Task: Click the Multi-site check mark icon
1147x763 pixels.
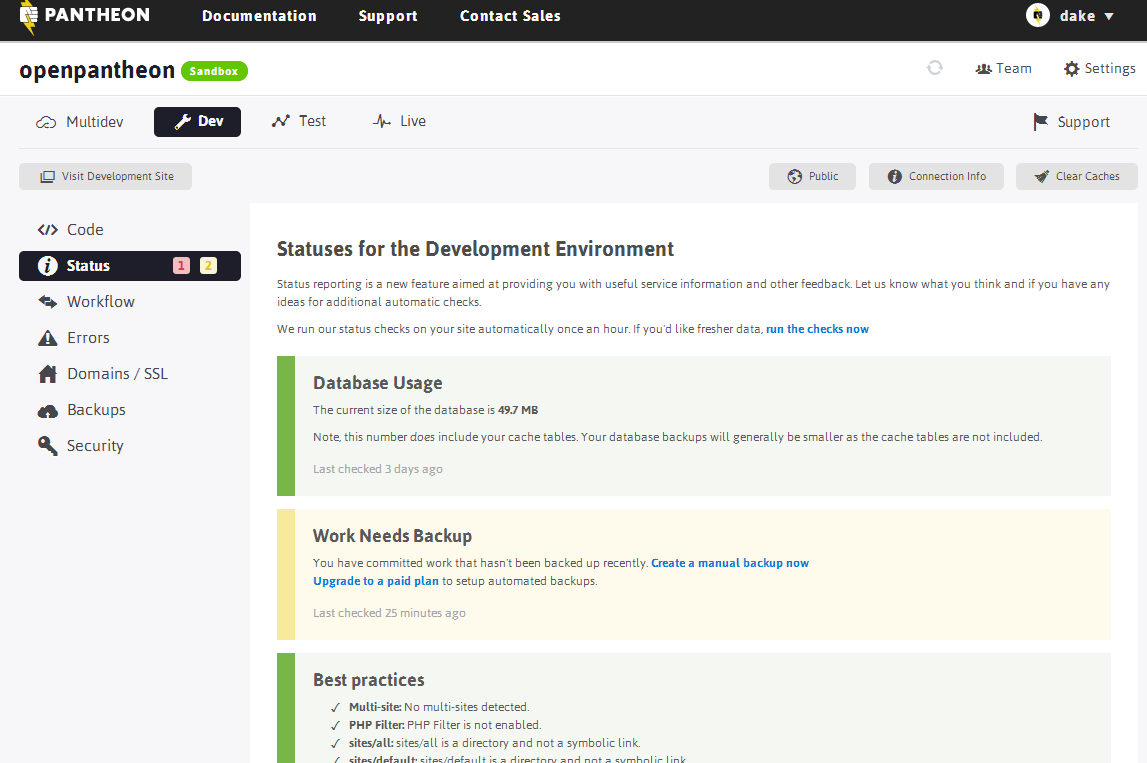Action: (x=335, y=707)
